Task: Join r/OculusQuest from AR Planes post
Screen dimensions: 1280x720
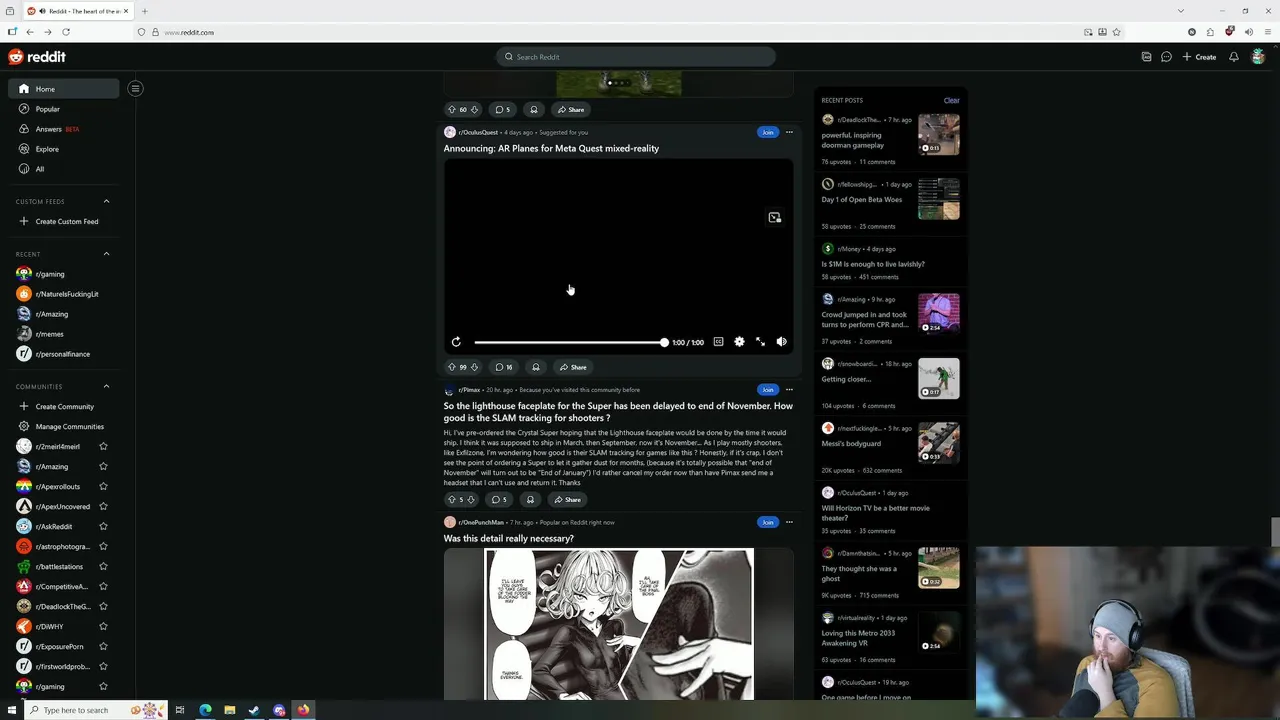Action: (767, 132)
